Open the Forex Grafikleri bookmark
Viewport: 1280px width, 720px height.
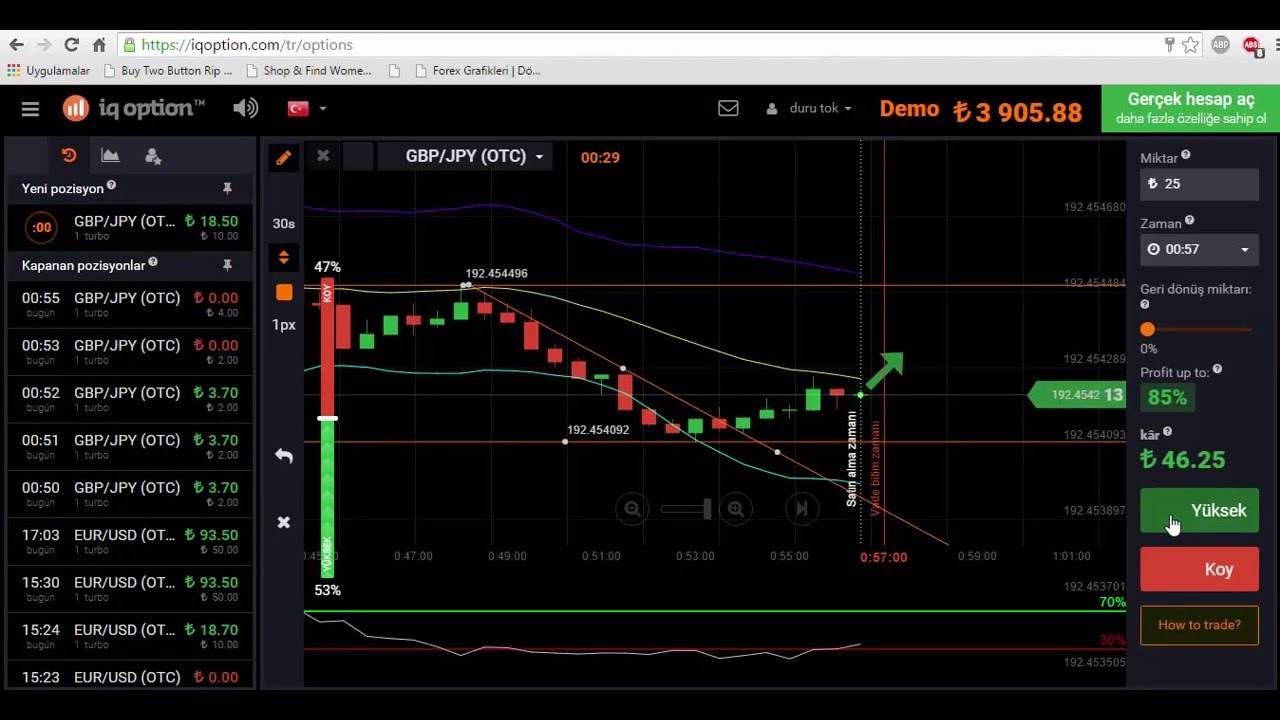pyautogui.click(x=478, y=71)
